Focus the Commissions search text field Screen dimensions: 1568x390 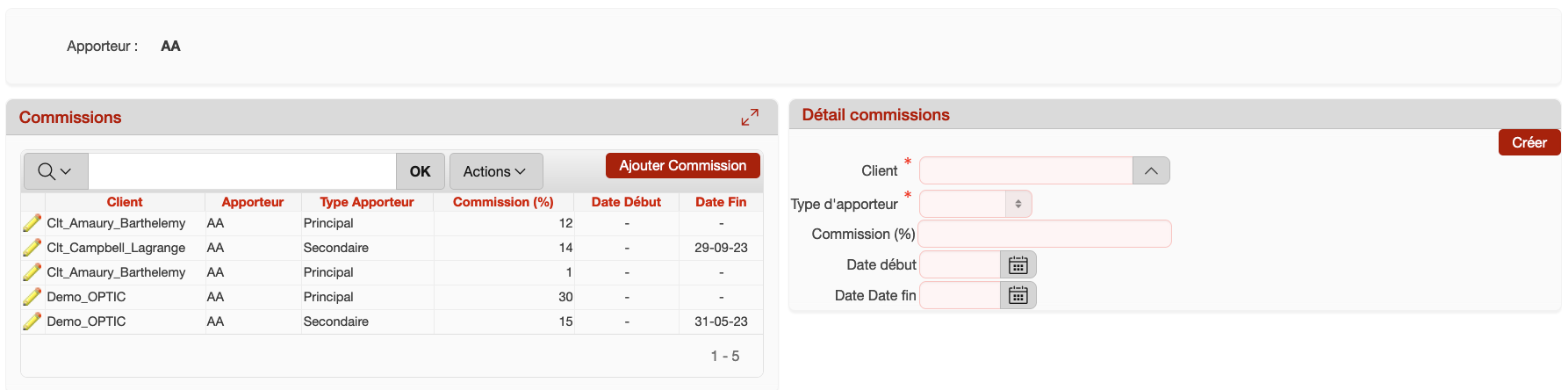[242, 171]
